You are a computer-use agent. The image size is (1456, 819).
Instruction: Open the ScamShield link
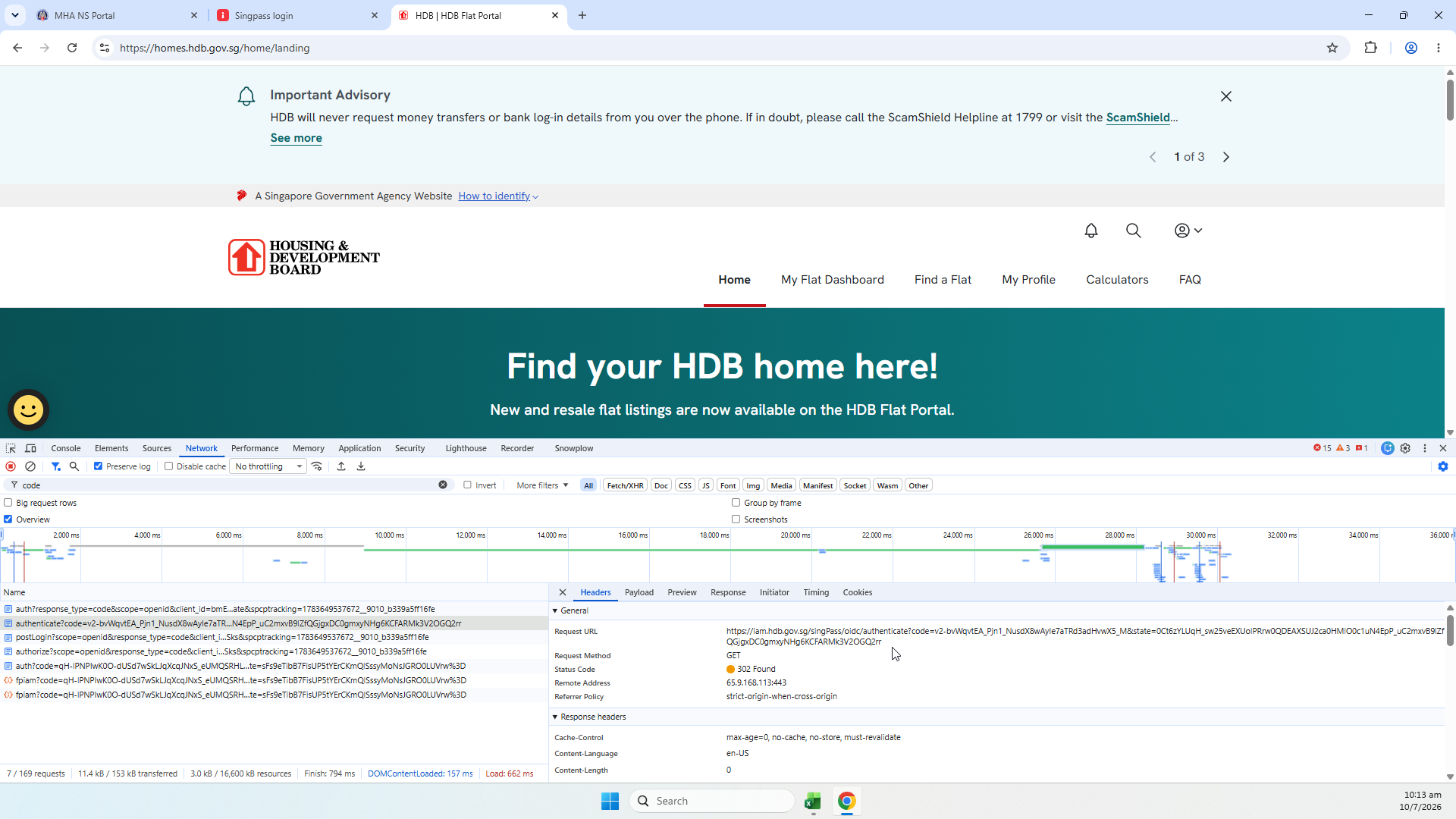[1138, 118]
